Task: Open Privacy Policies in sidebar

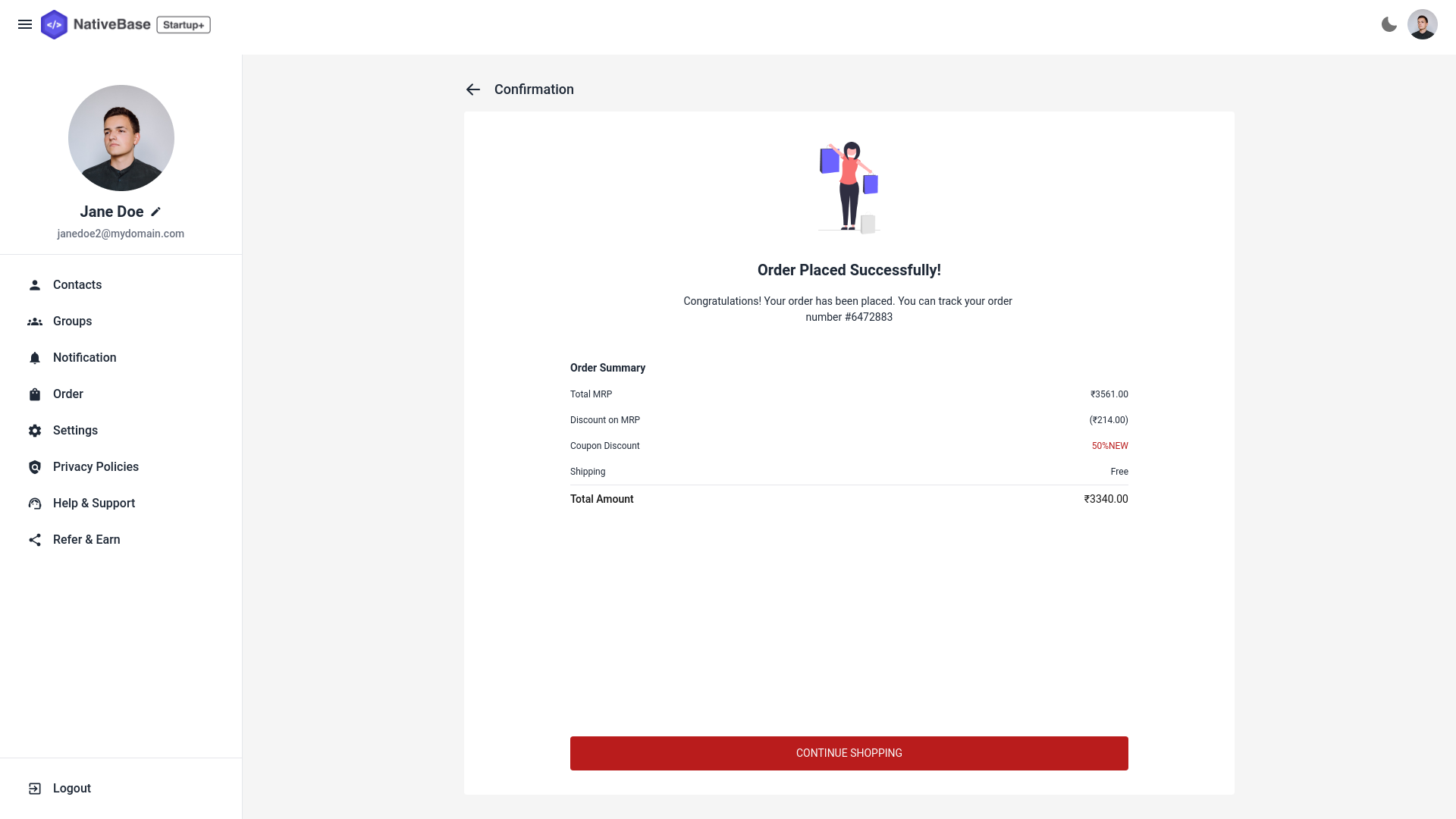Action: point(95,467)
